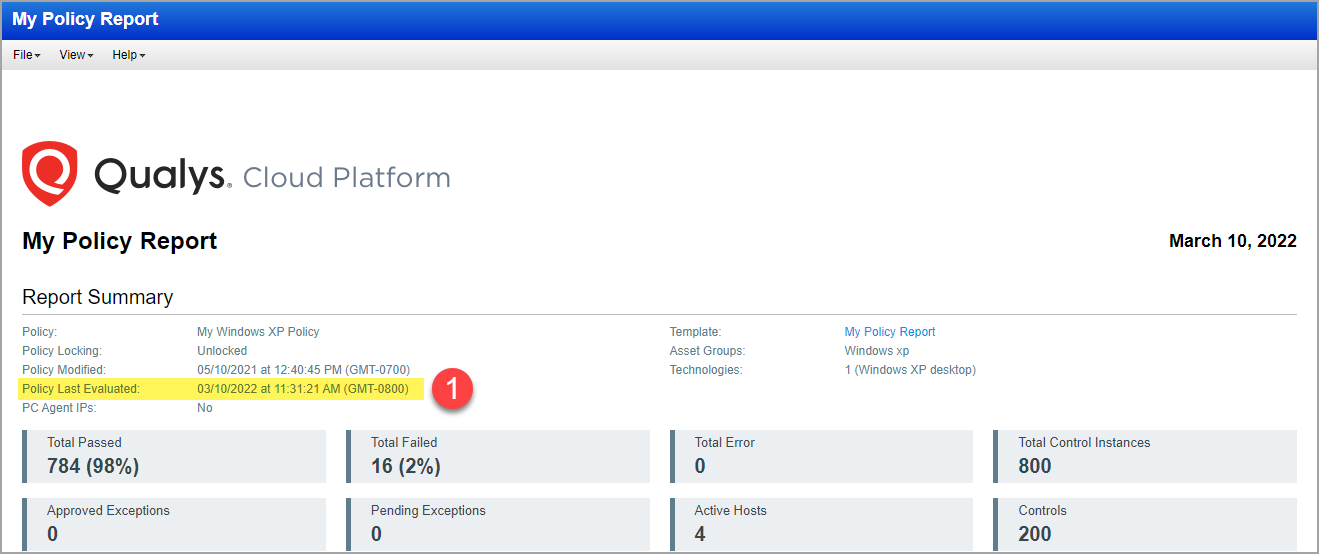Click the Policy Locking label
This screenshot has width=1319, height=554.
click(62, 351)
